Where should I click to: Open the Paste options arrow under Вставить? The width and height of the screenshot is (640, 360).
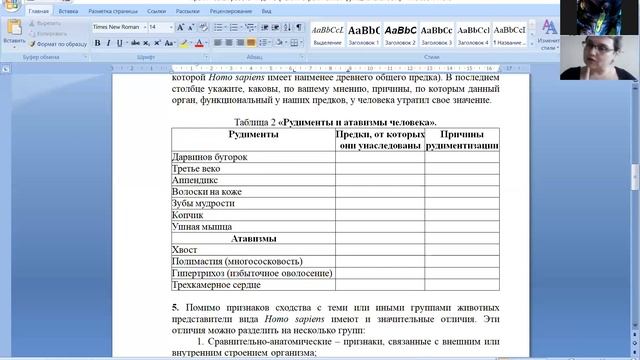coord(14,47)
